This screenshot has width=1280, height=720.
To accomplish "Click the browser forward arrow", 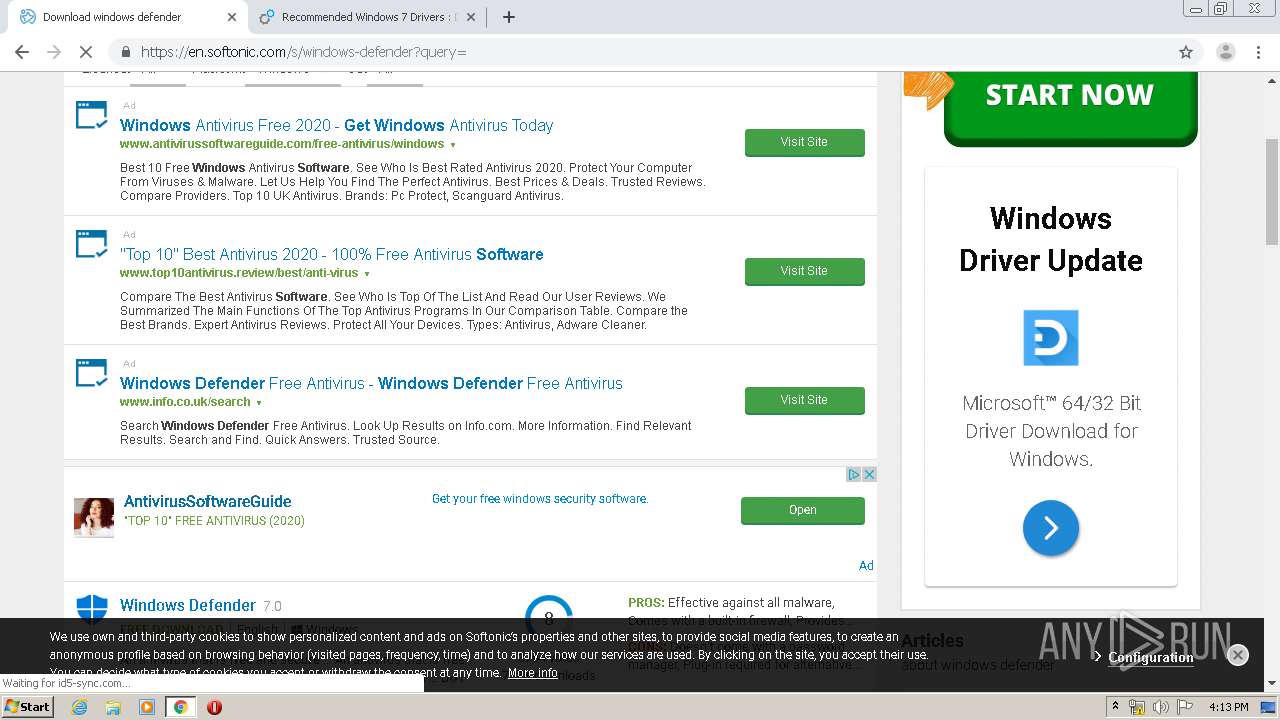I will (54, 52).
